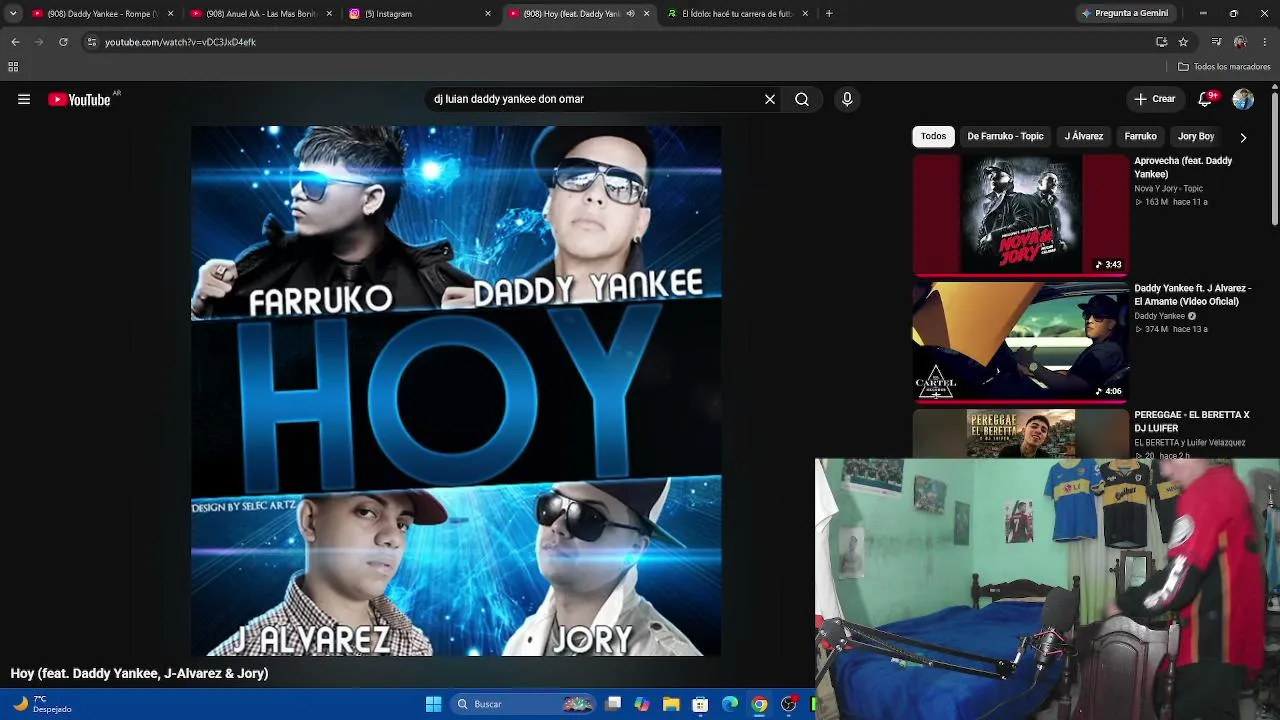Click the YouTube page scrollbar thumb
Screen dimensions: 1280x720
pyautogui.click(x=1274, y=158)
